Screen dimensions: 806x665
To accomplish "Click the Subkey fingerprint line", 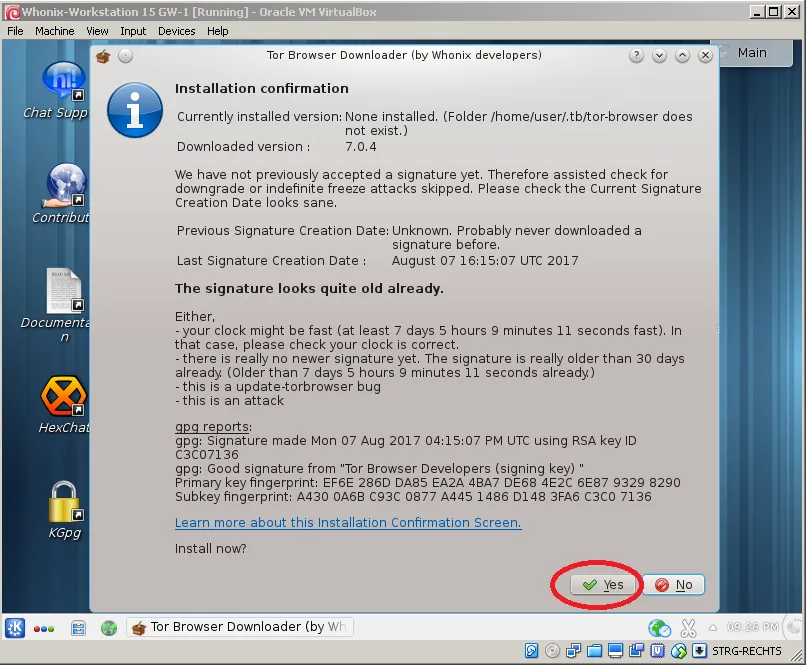I will (413, 497).
